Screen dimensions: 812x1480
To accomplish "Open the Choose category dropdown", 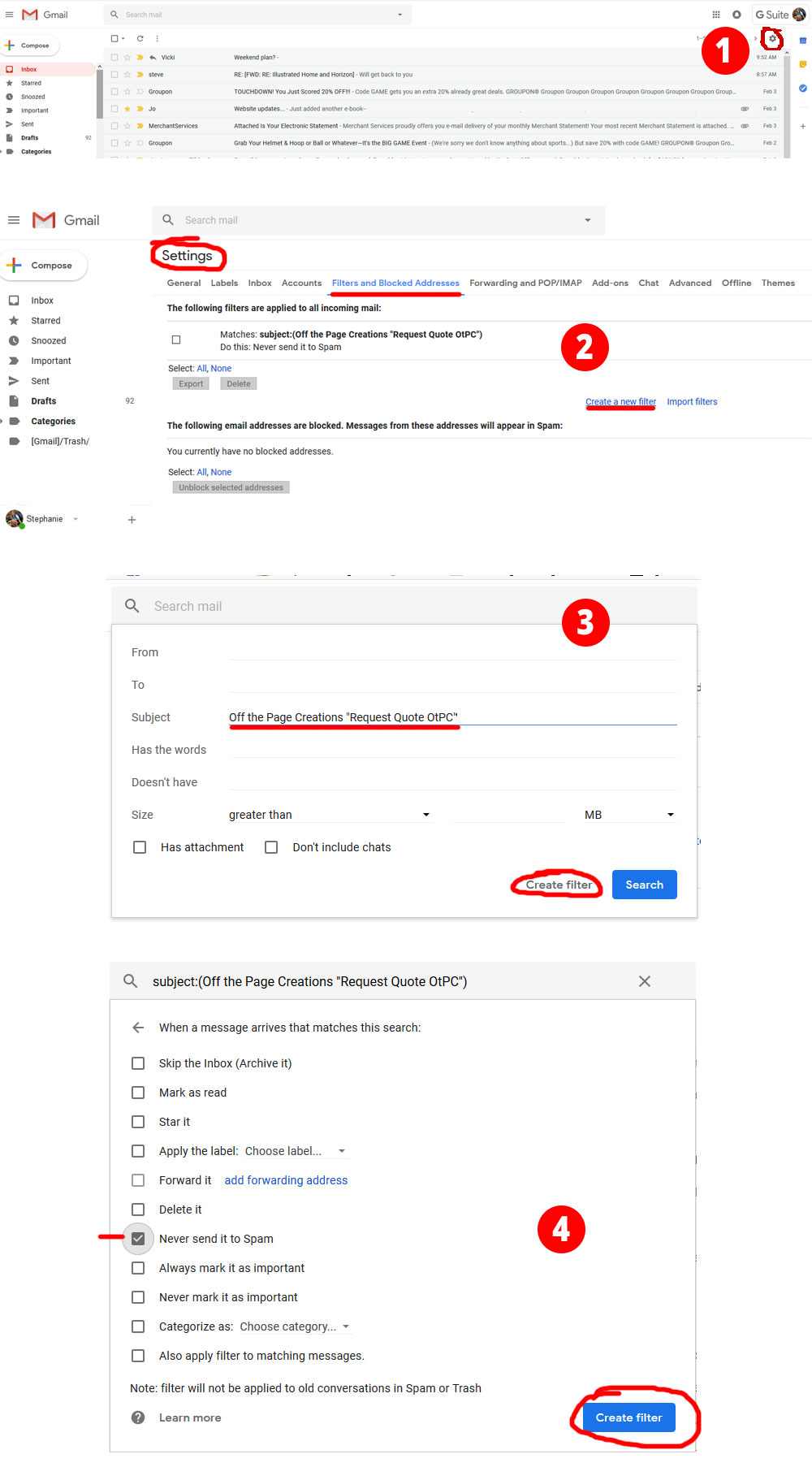I will 295,1326.
